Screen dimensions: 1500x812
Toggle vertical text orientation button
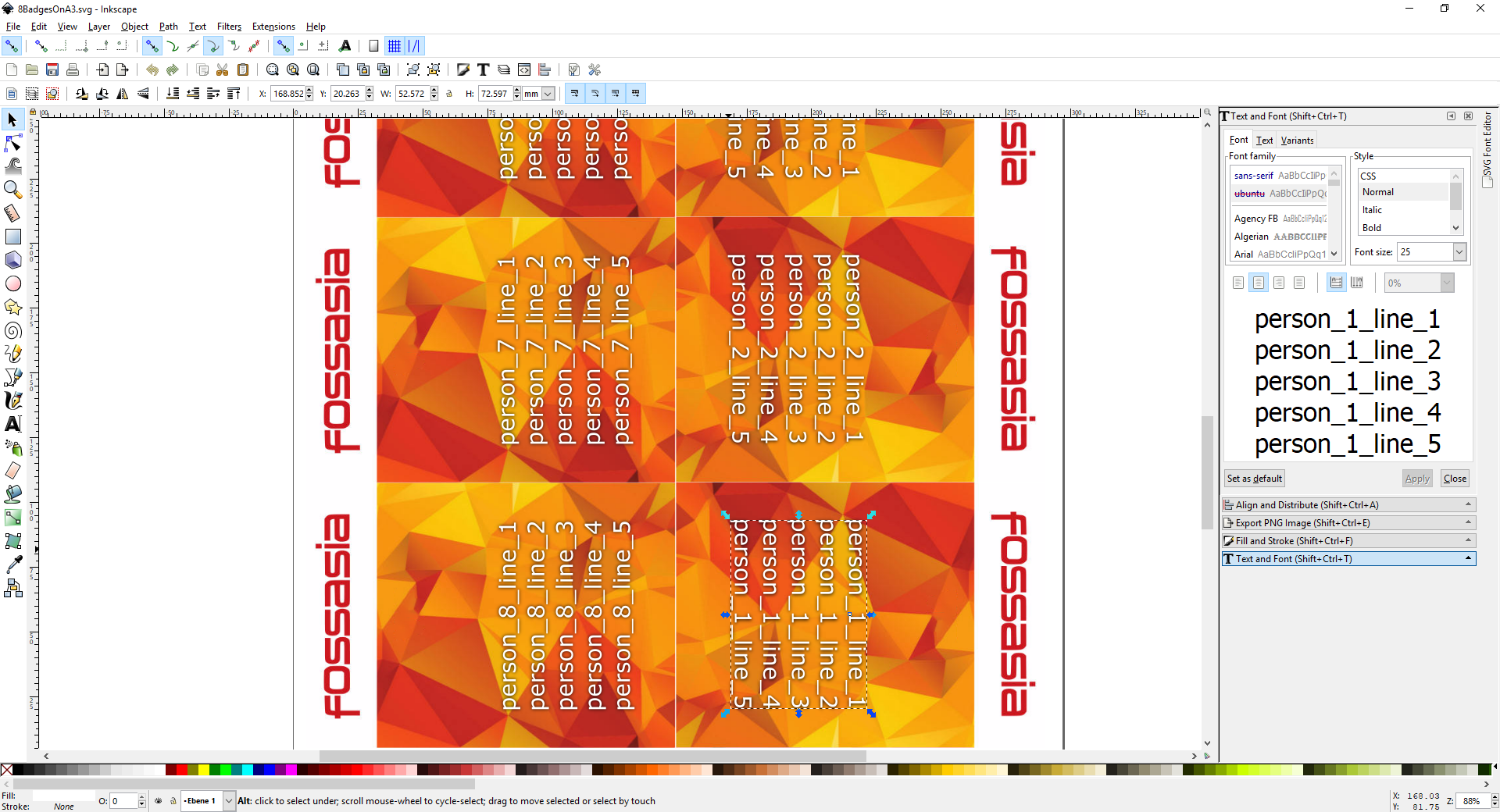(1357, 283)
